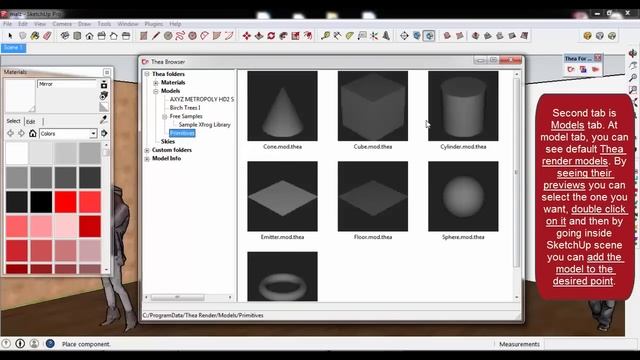Select the Push/Pull tool
The width and height of the screenshot is (640, 360).
click(x=259, y=36)
